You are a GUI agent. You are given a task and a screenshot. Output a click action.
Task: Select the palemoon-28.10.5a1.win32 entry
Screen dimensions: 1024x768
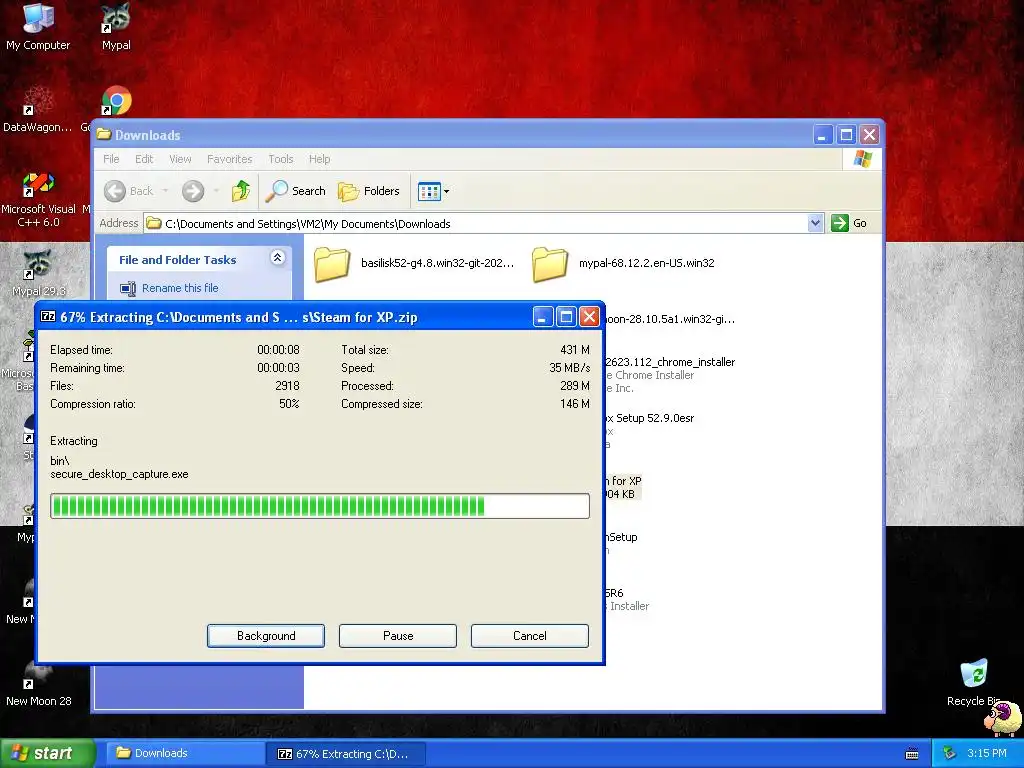click(x=670, y=319)
